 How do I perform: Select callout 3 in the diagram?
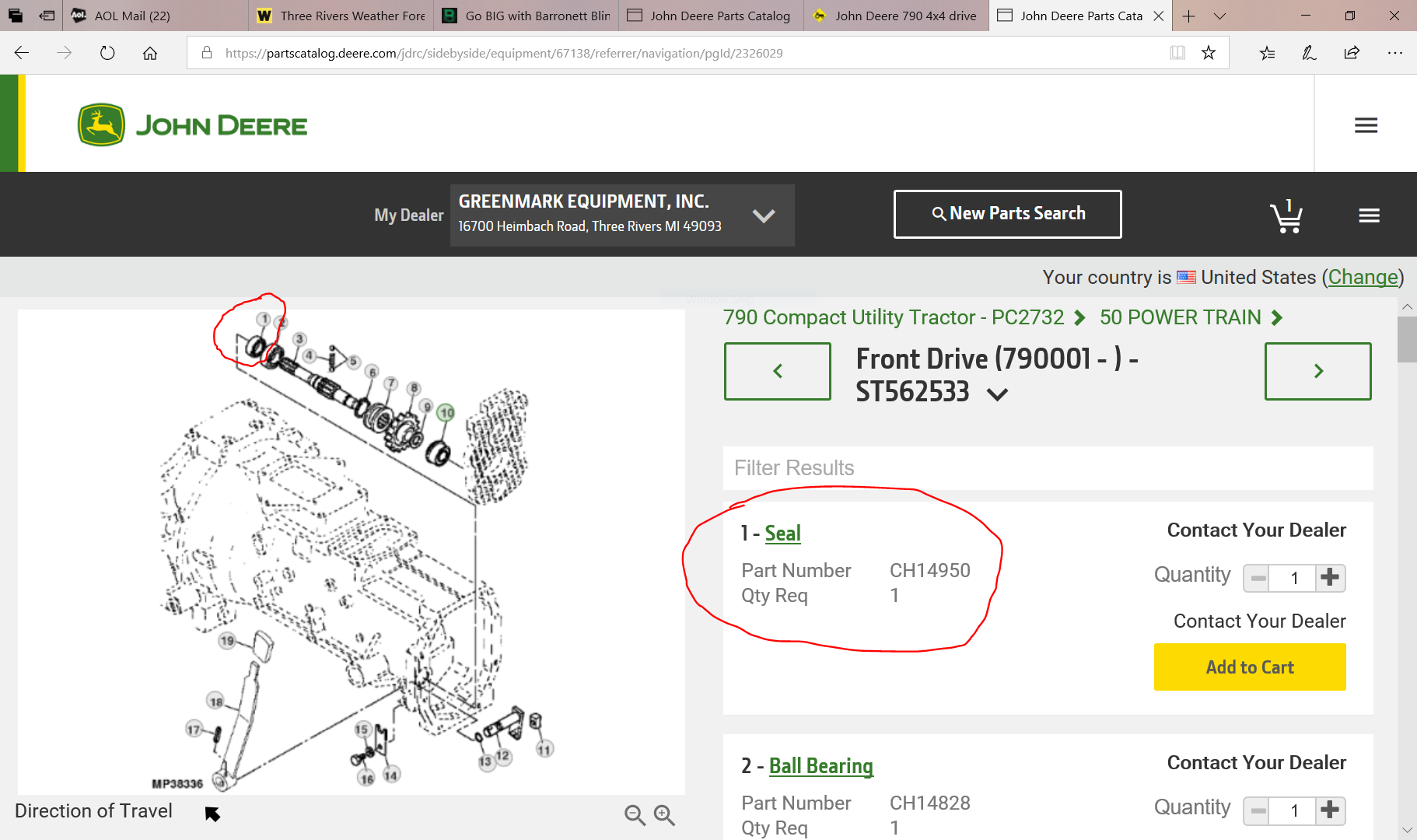click(x=299, y=339)
